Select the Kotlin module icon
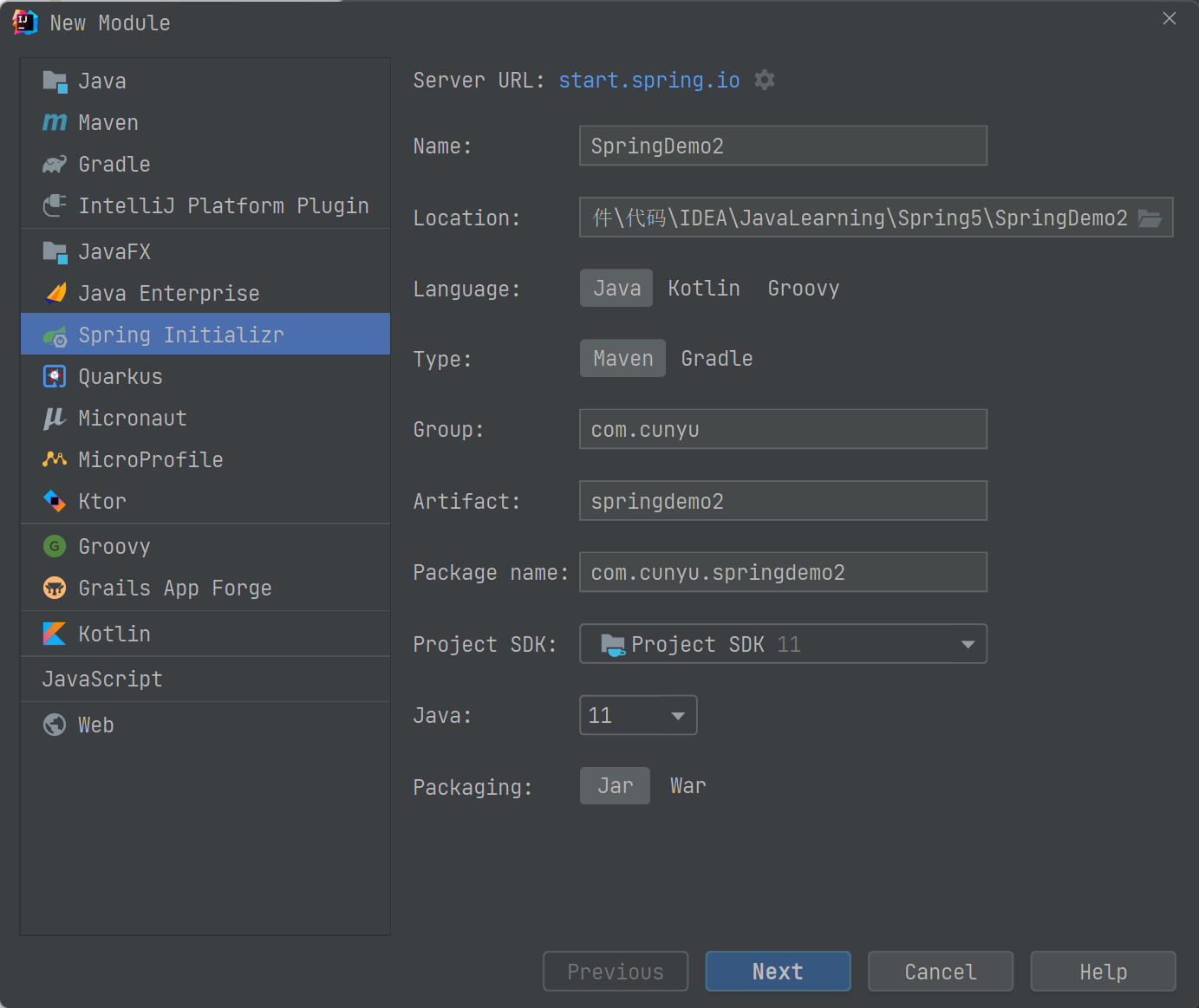The height and width of the screenshot is (1008, 1199). 55,634
